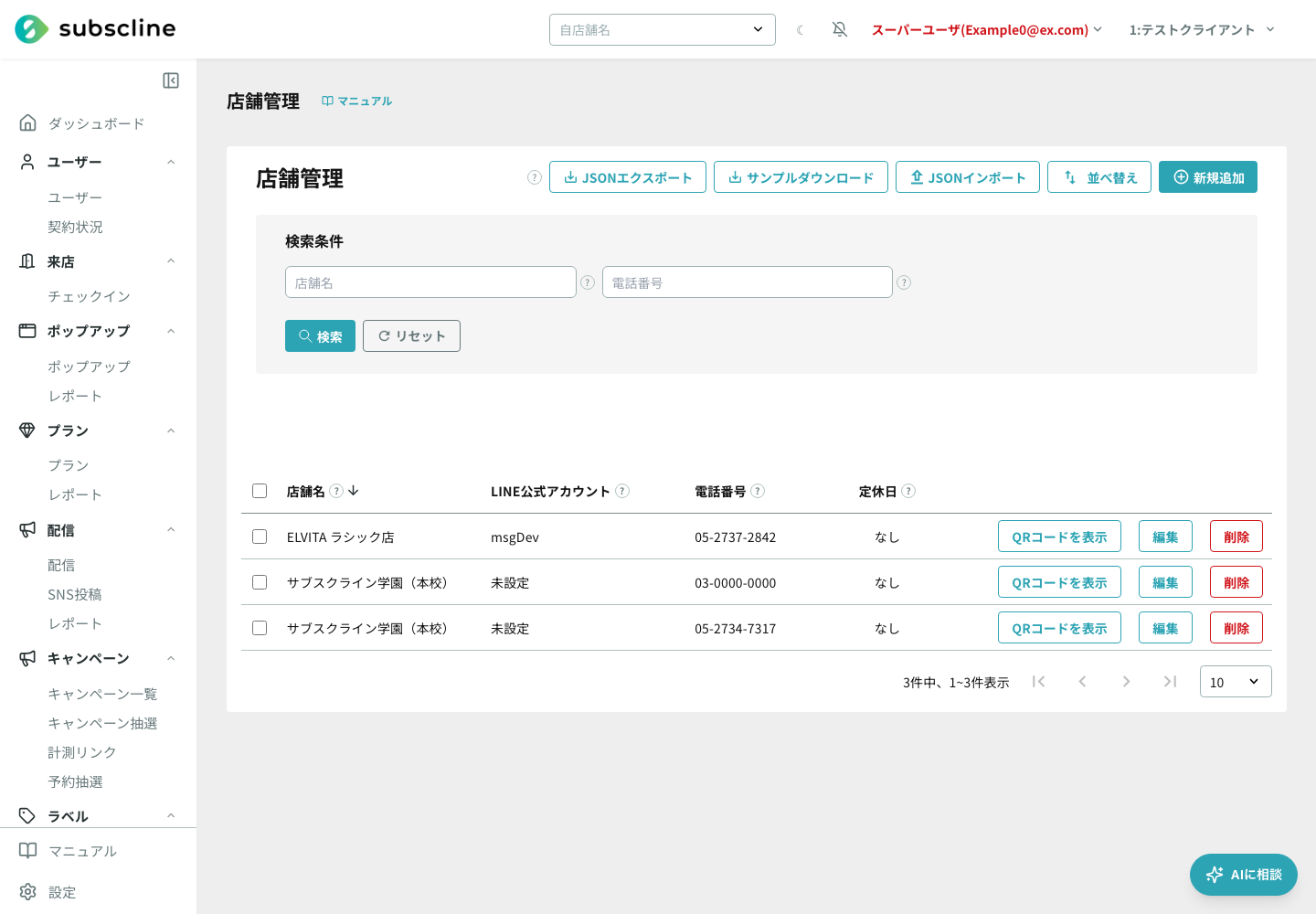Delete the store with phone 05-2734-7317

point(1236,628)
